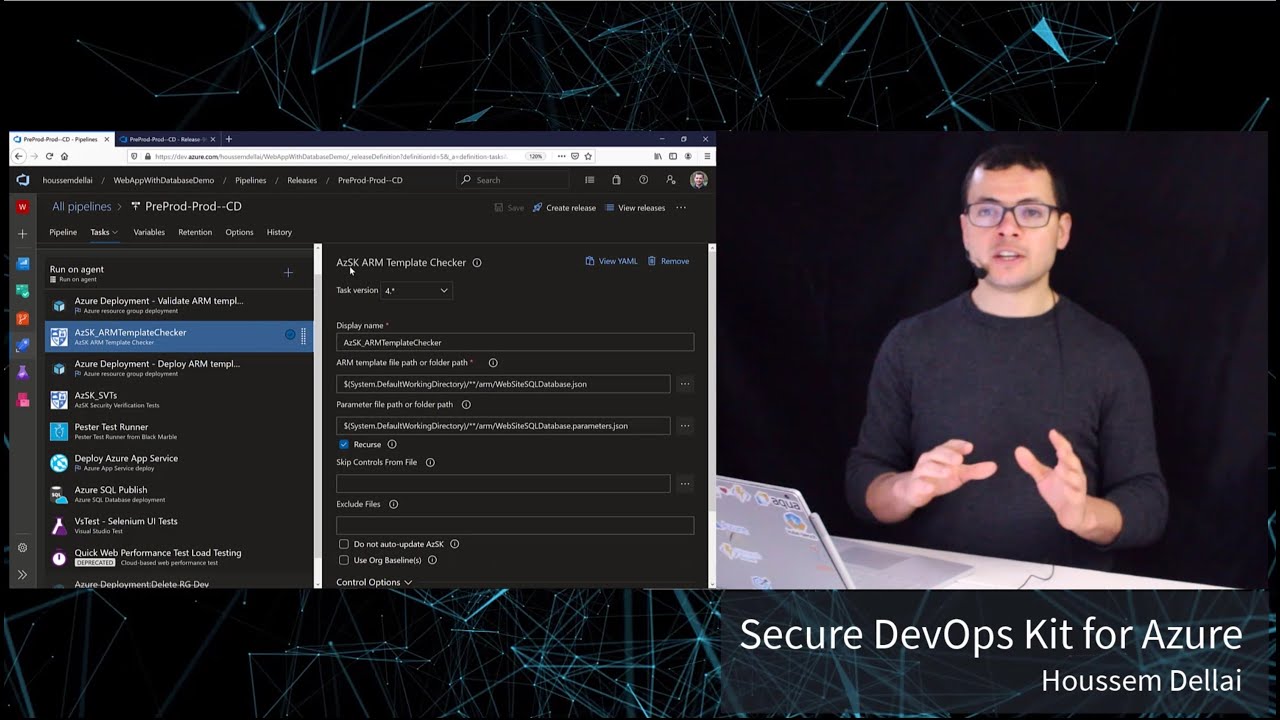The height and width of the screenshot is (720, 1280).
Task: Show info for Use Org Baseline(s)
Action: pos(432,560)
